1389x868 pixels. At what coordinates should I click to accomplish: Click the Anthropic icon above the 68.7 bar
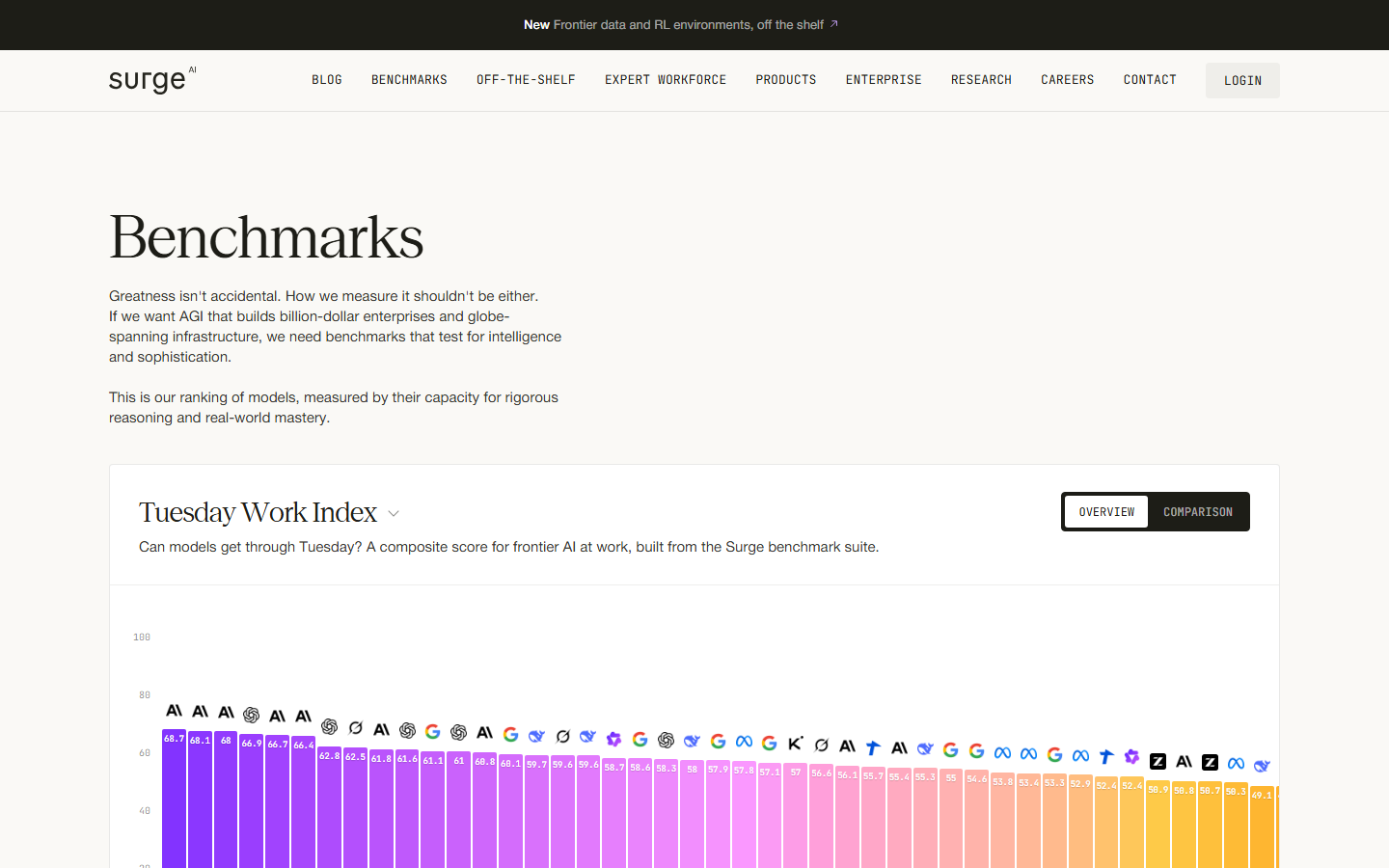(175, 711)
